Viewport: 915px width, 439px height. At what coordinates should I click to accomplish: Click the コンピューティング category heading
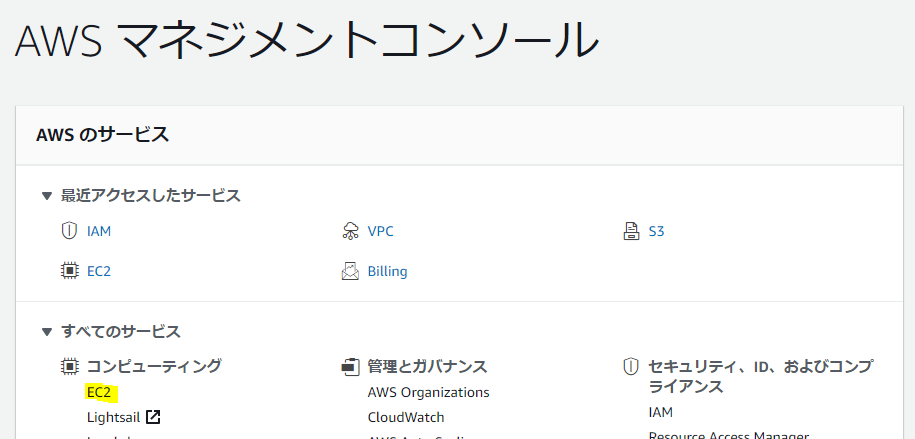pos(154,367)
